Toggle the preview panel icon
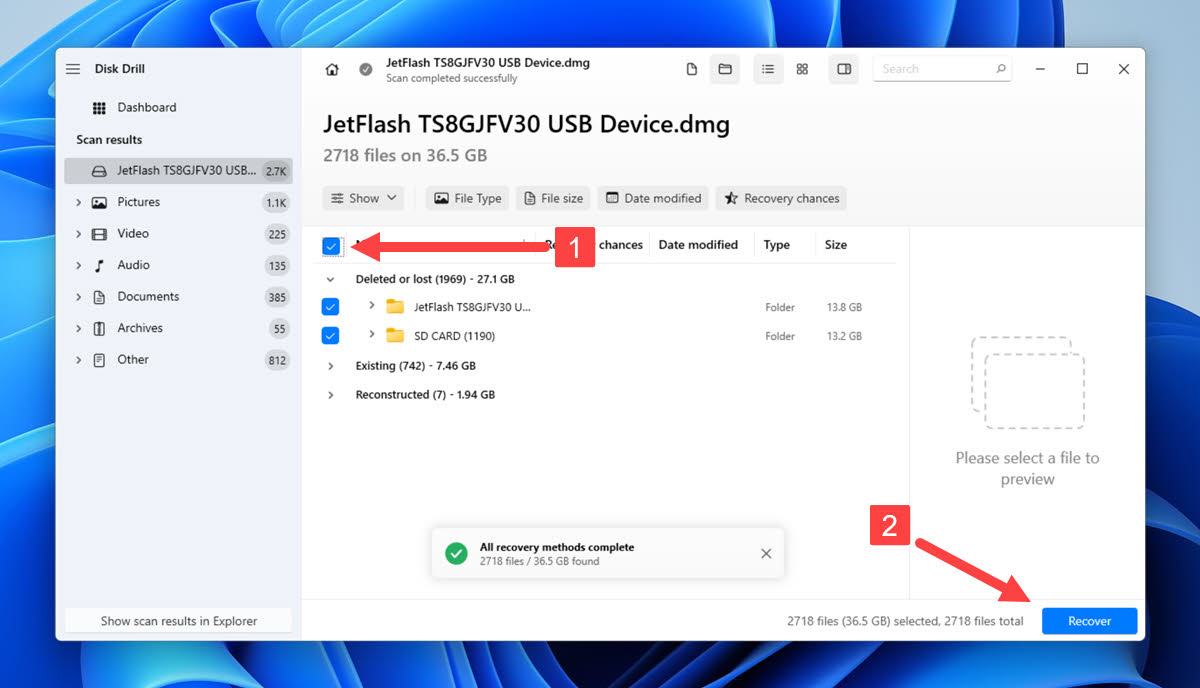The image size is (1200, 688). click(x=844, y=69)
